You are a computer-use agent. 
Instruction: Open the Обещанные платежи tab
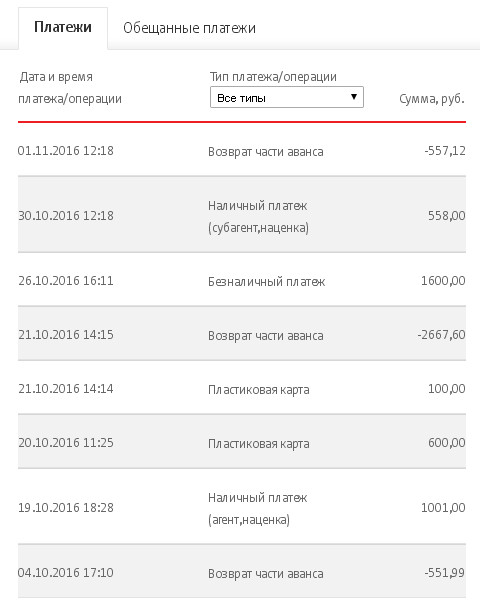(189, 28)
